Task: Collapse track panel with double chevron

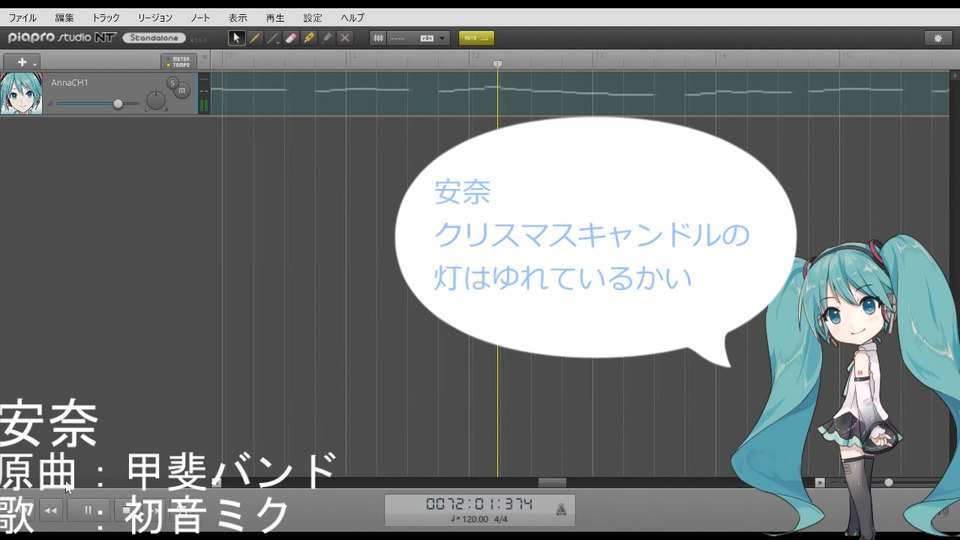Action: [205, 58]
